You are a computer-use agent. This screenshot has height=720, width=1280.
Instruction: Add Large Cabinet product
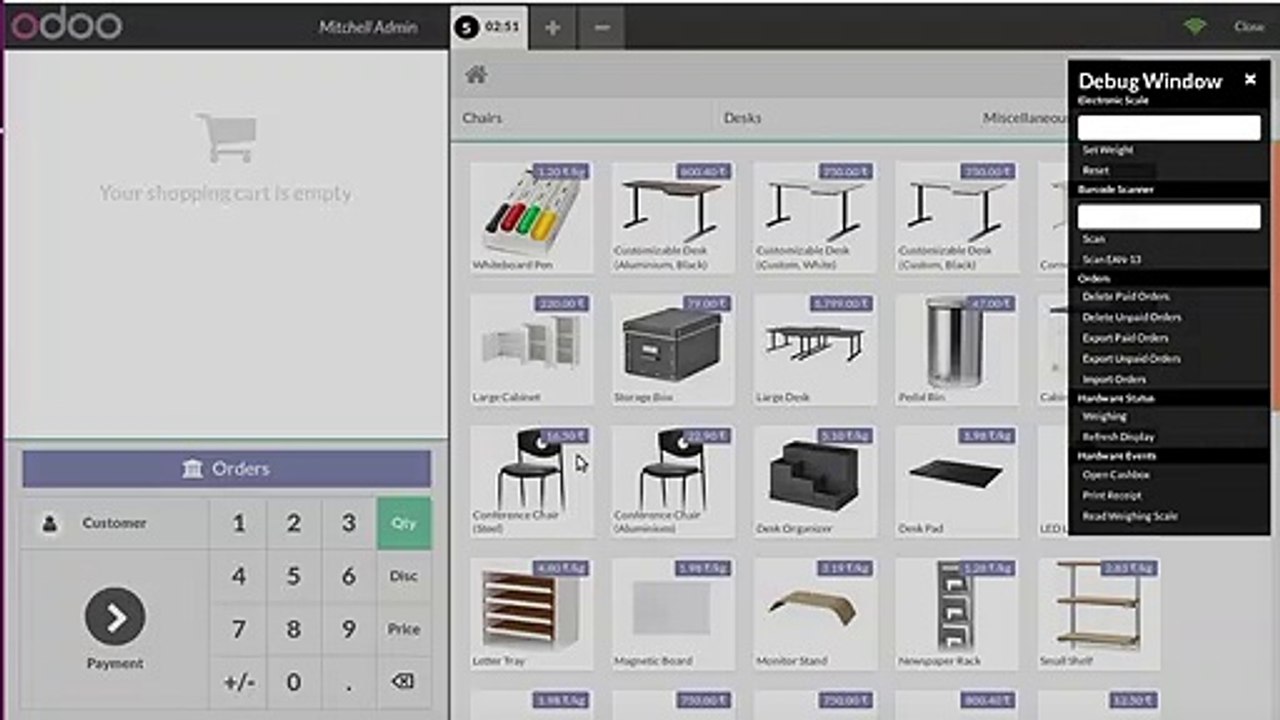pos(531,350)
